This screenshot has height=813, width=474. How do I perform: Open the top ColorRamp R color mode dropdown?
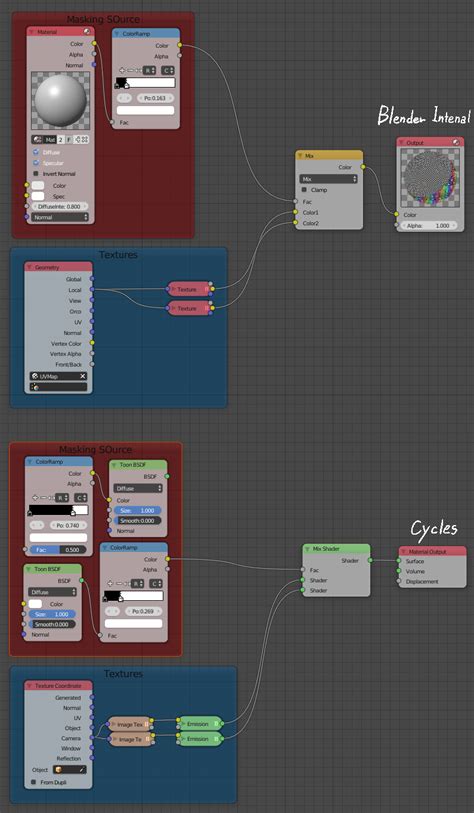[149, 71]
